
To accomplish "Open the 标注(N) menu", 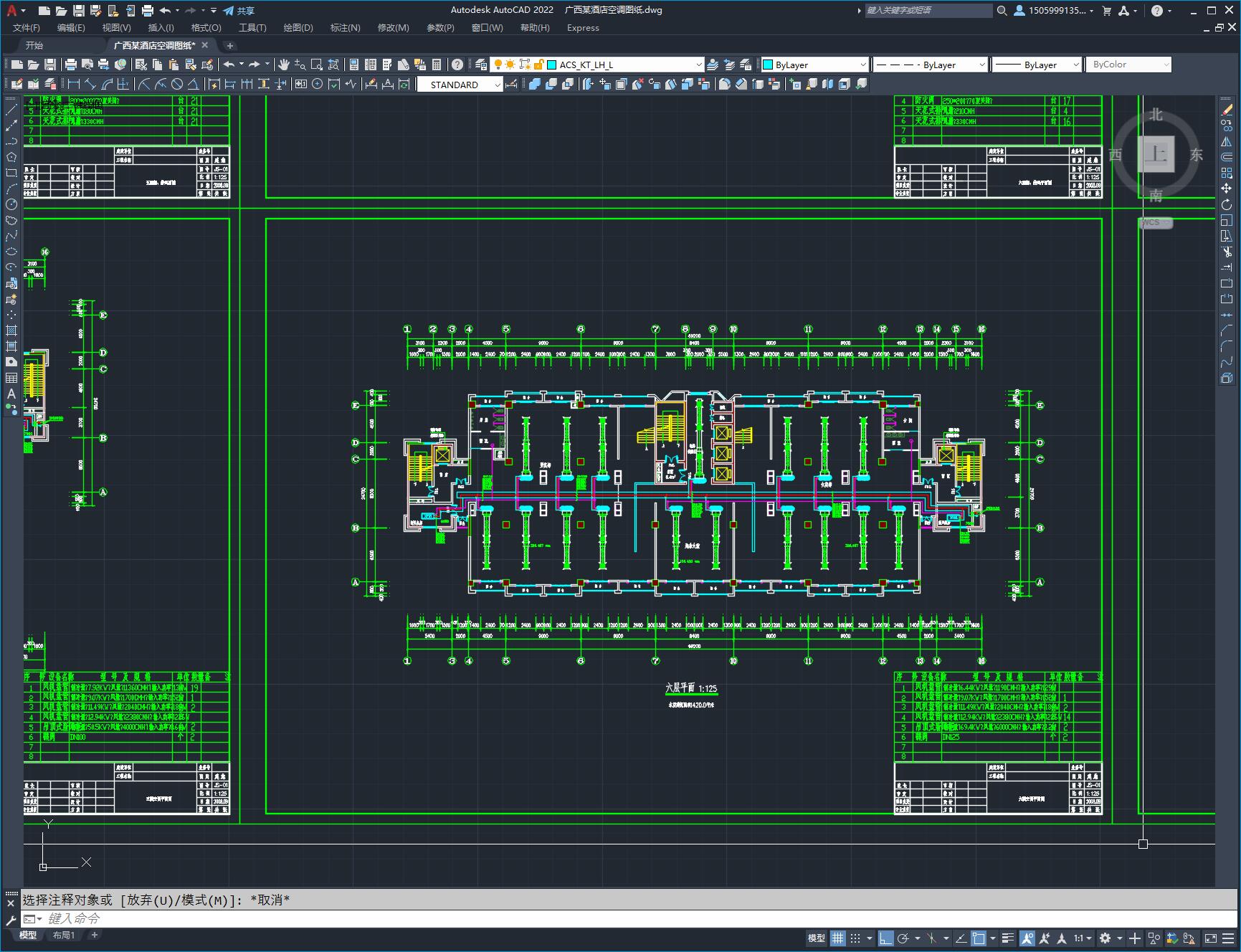I will [x=345, y=27].
